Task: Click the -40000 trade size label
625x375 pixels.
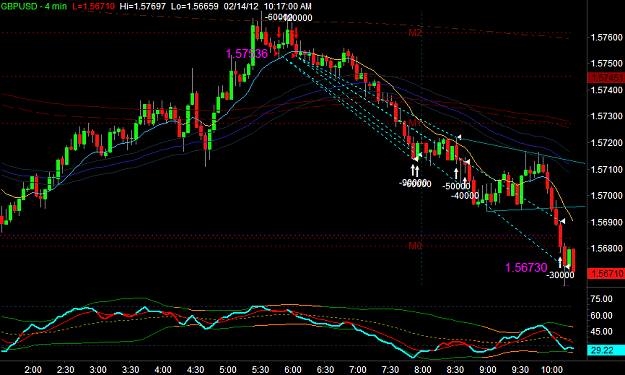Action: coord(465,195)
